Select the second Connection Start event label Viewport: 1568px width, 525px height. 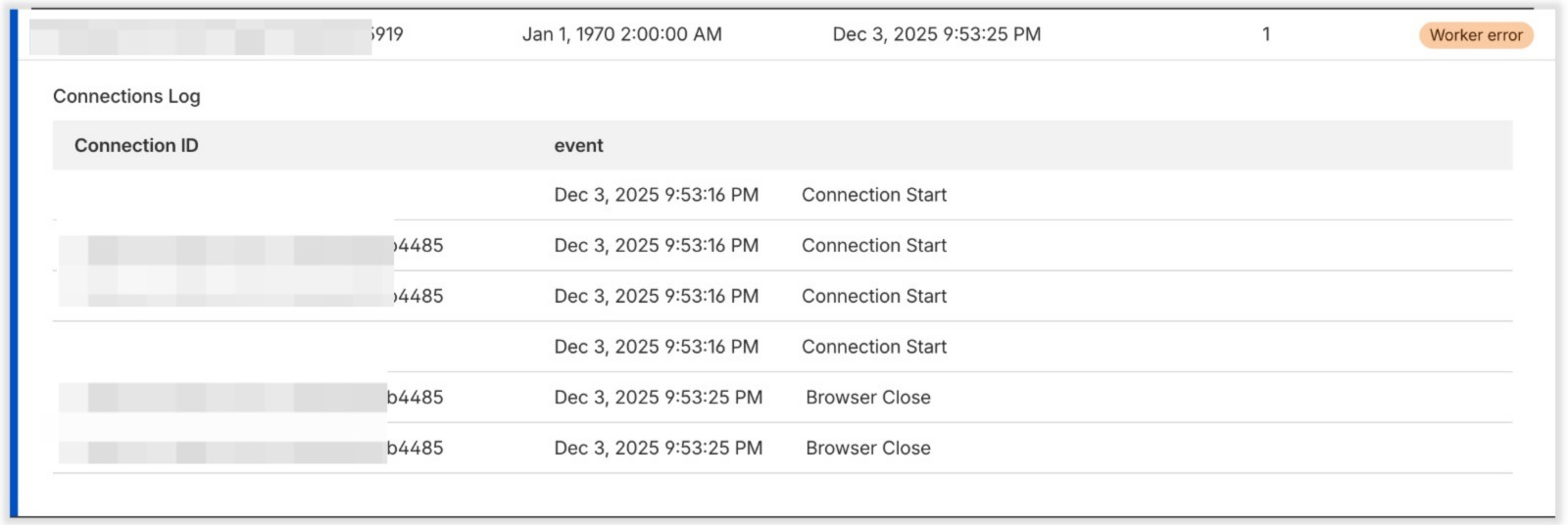pyautogui.click(x=873, y=246)
